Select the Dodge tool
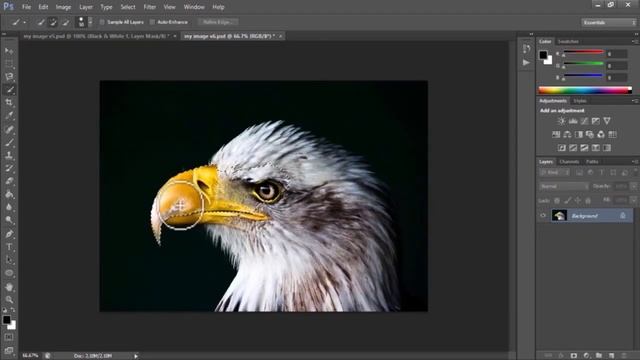The height and width of the screenshot is (360, 640). 9,220
